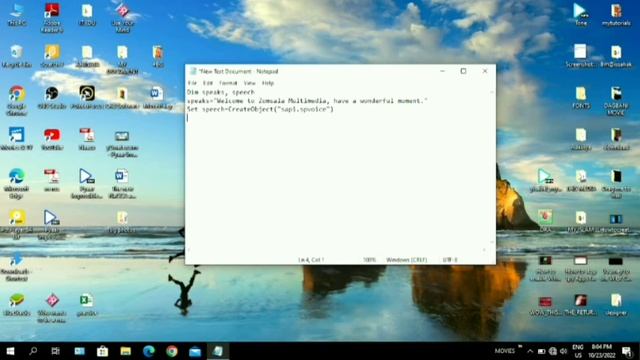Open volume control in system tray
The height and width of the screenshot is (360, 640).
(x=564, y=351)
